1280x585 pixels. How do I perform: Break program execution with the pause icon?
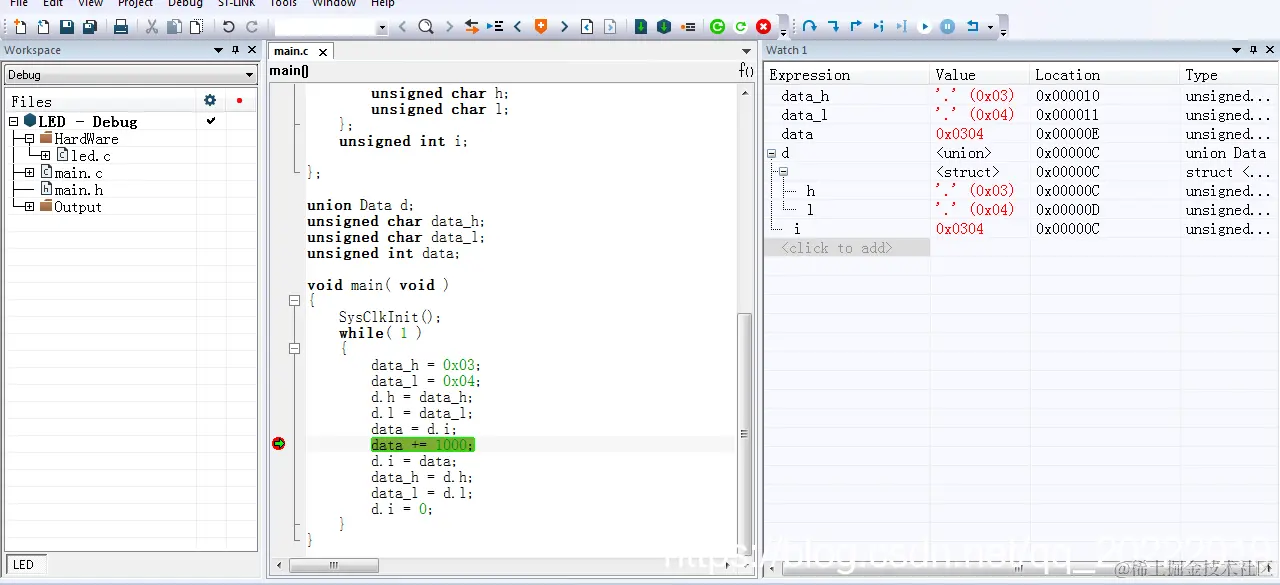point(948,27)
